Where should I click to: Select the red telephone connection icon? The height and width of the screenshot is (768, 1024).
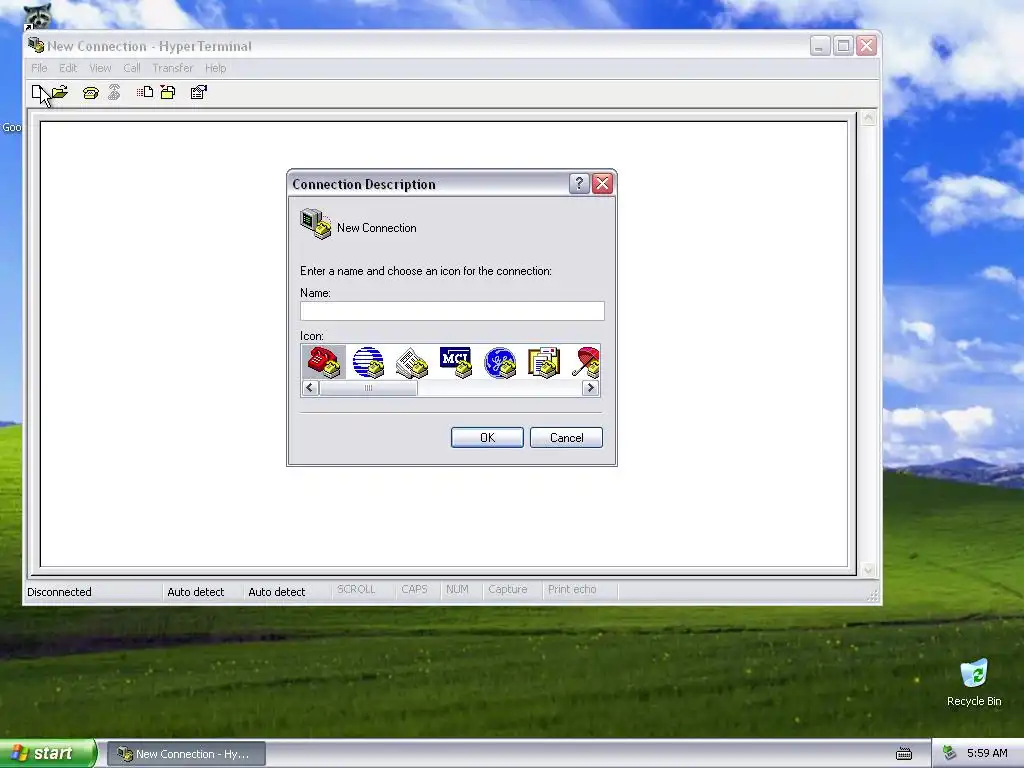pos(324,362)
